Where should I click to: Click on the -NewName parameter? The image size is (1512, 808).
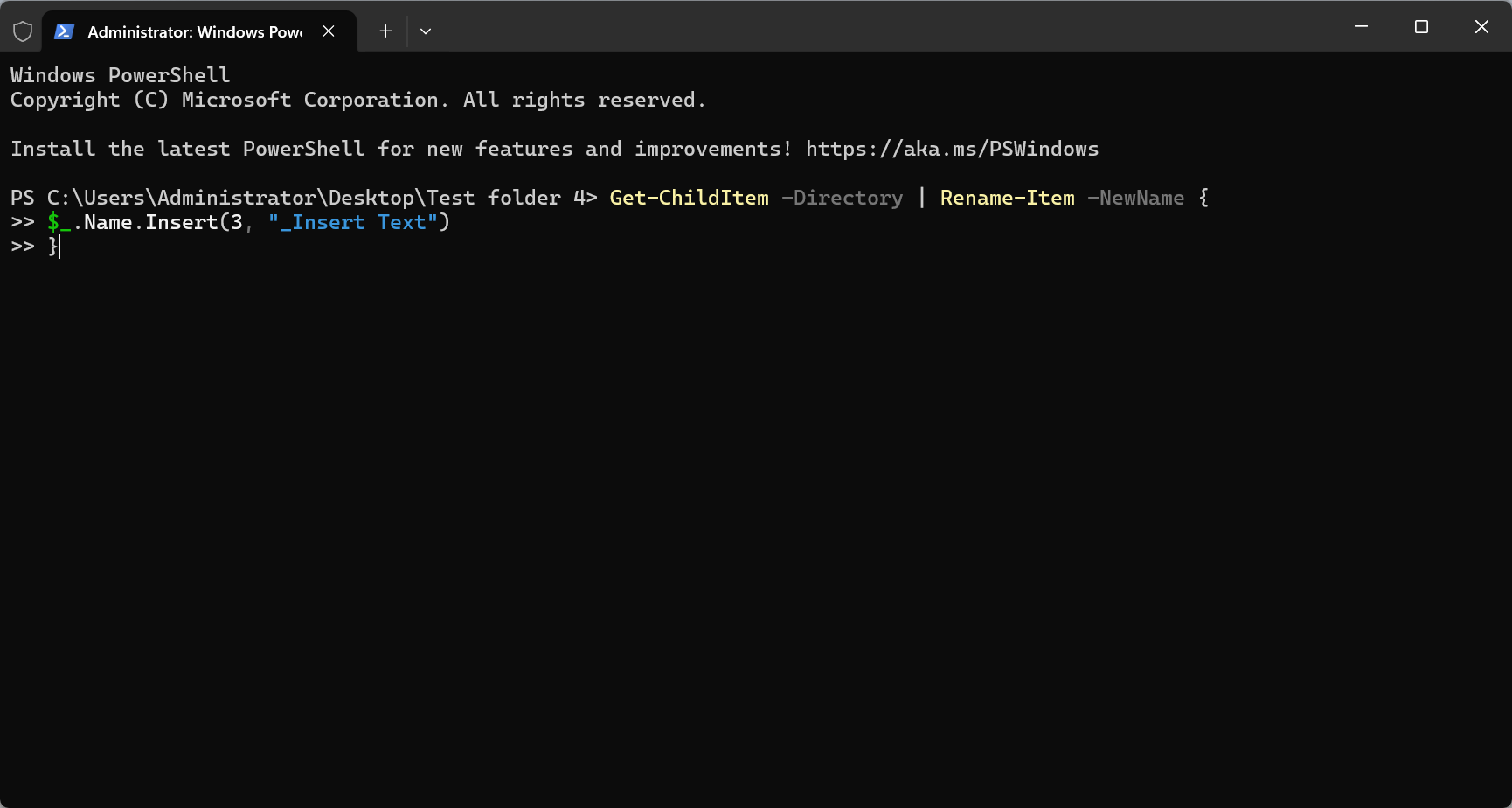click(1135, 199)
